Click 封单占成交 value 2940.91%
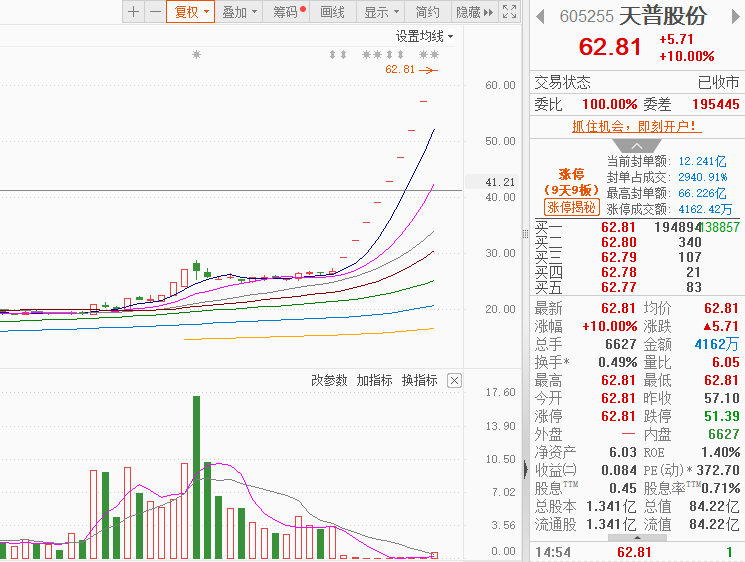The image size is (745, 562). pos(703,177)
